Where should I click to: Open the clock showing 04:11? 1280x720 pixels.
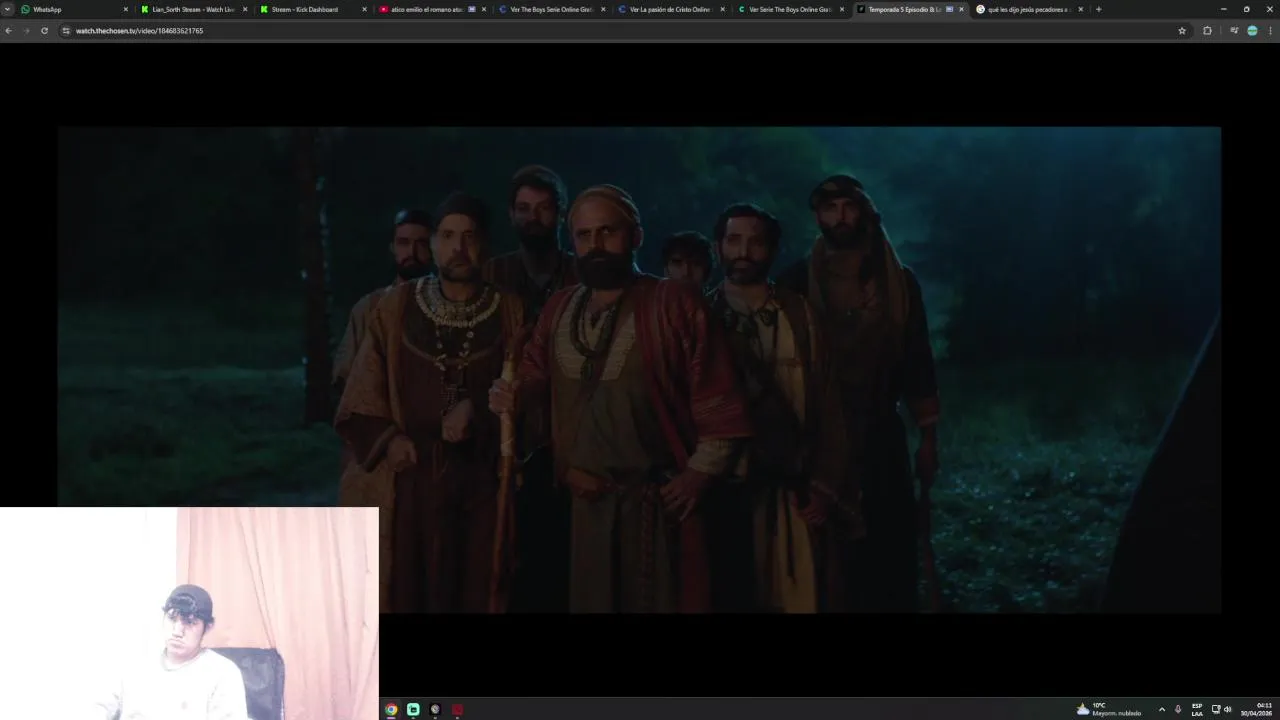pyautogui.click(x=1257, y=709)
